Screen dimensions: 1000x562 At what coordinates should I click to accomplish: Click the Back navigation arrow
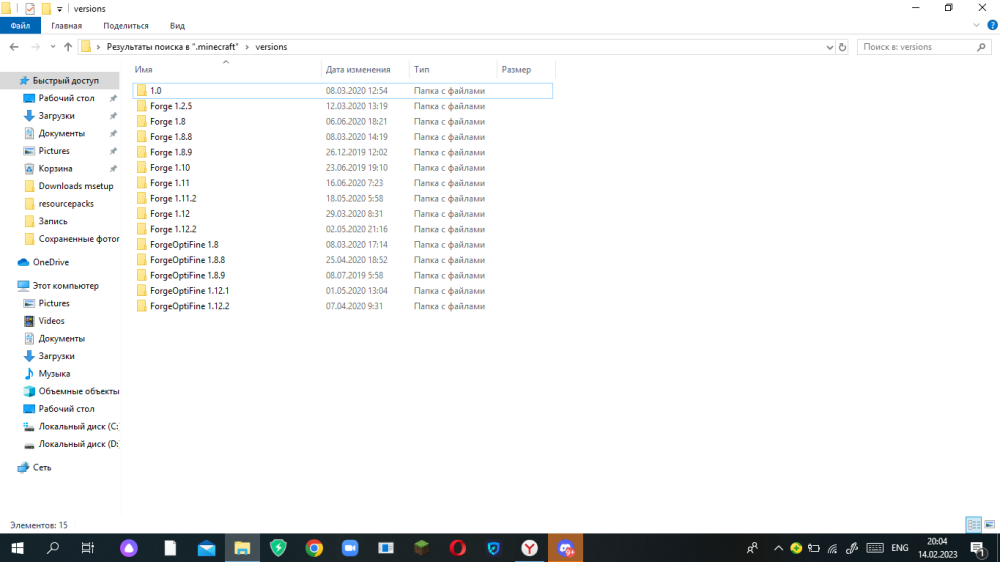[x=14, y=47]
